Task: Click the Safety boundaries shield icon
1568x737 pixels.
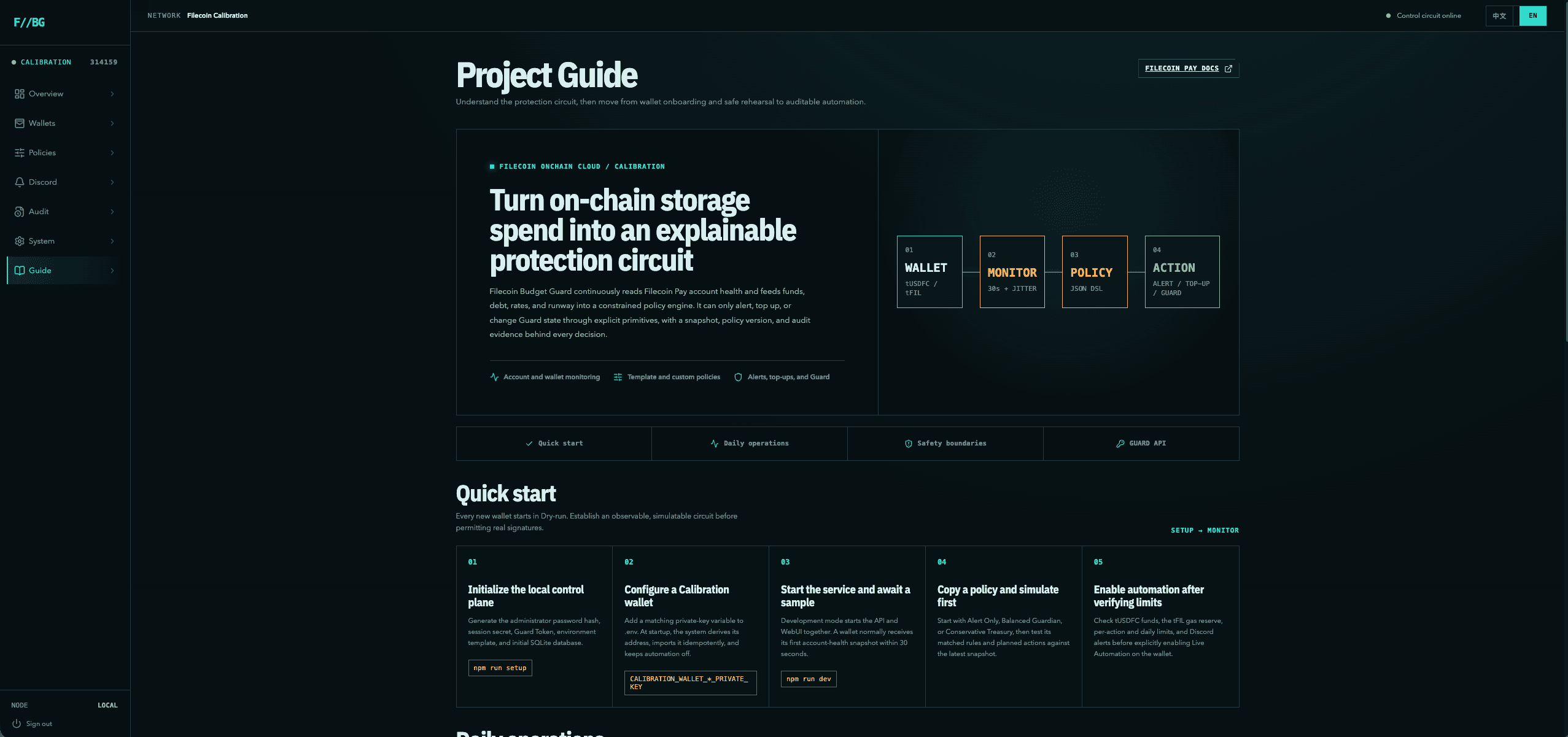Action: (x=909, y=444)
